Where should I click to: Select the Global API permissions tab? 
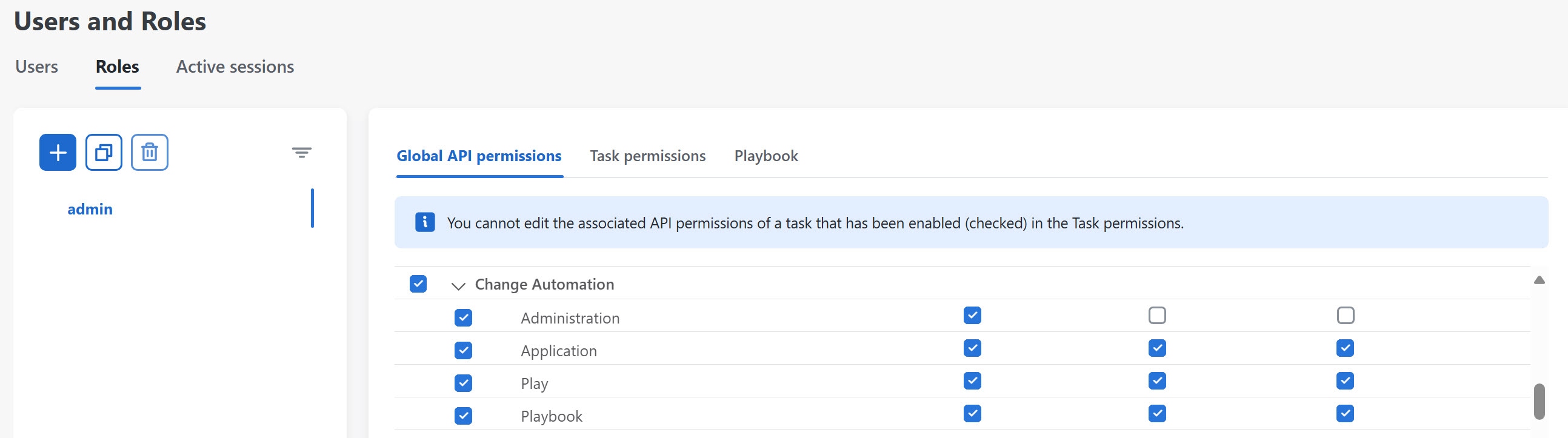click(x=479, y=156)
